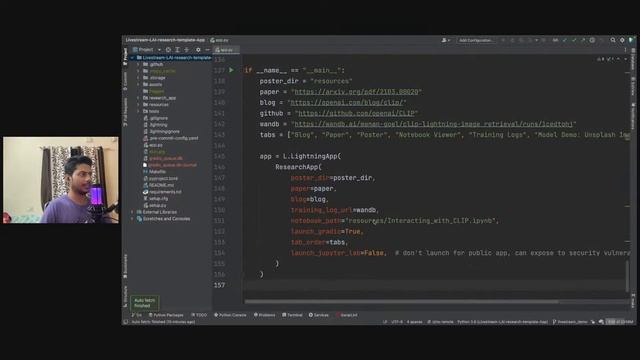Click the Git update project arrow
The width and height of the screenshot is (640, 360).
[565, 40]
